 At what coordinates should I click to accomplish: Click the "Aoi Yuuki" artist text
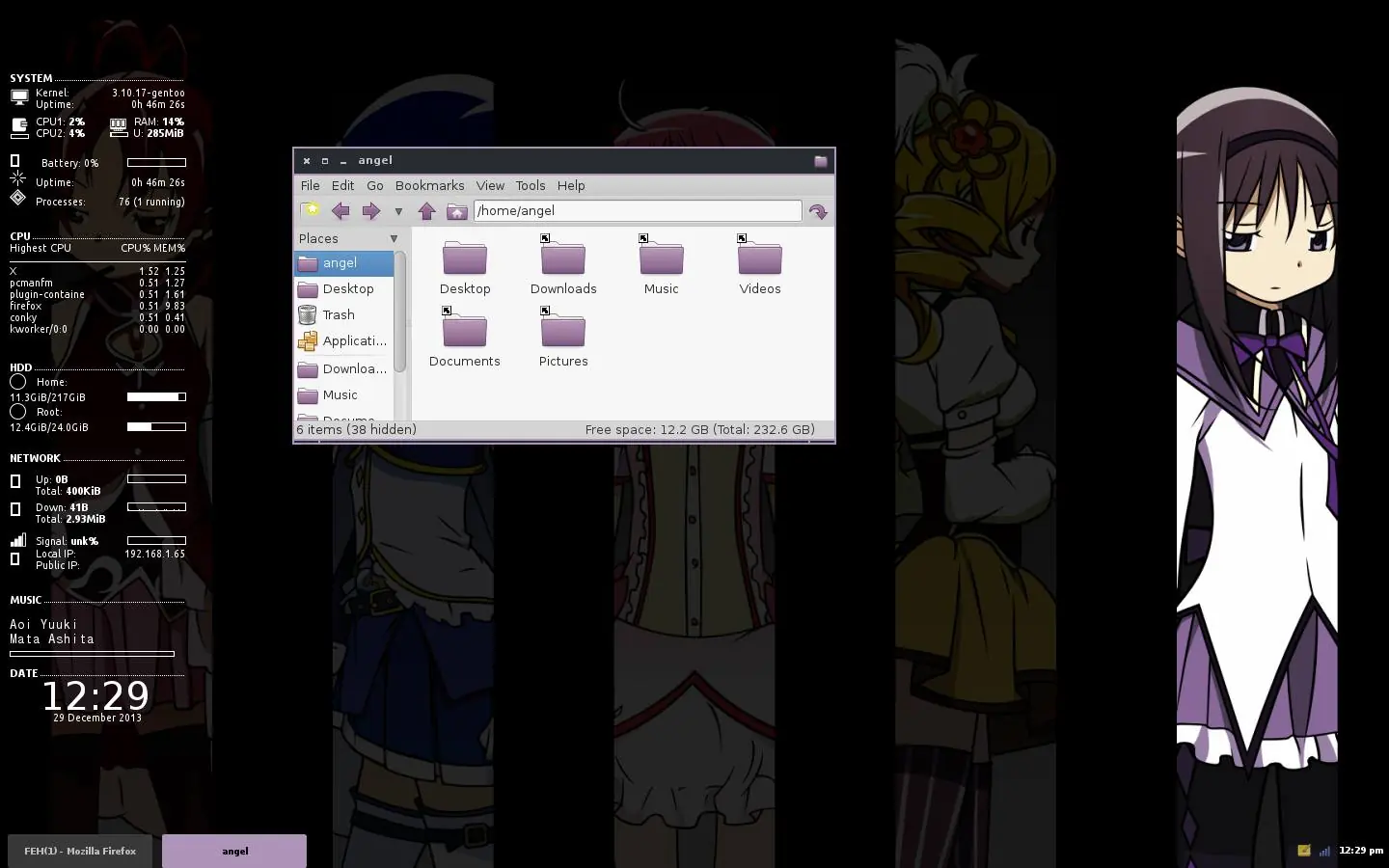pos(43,625)
